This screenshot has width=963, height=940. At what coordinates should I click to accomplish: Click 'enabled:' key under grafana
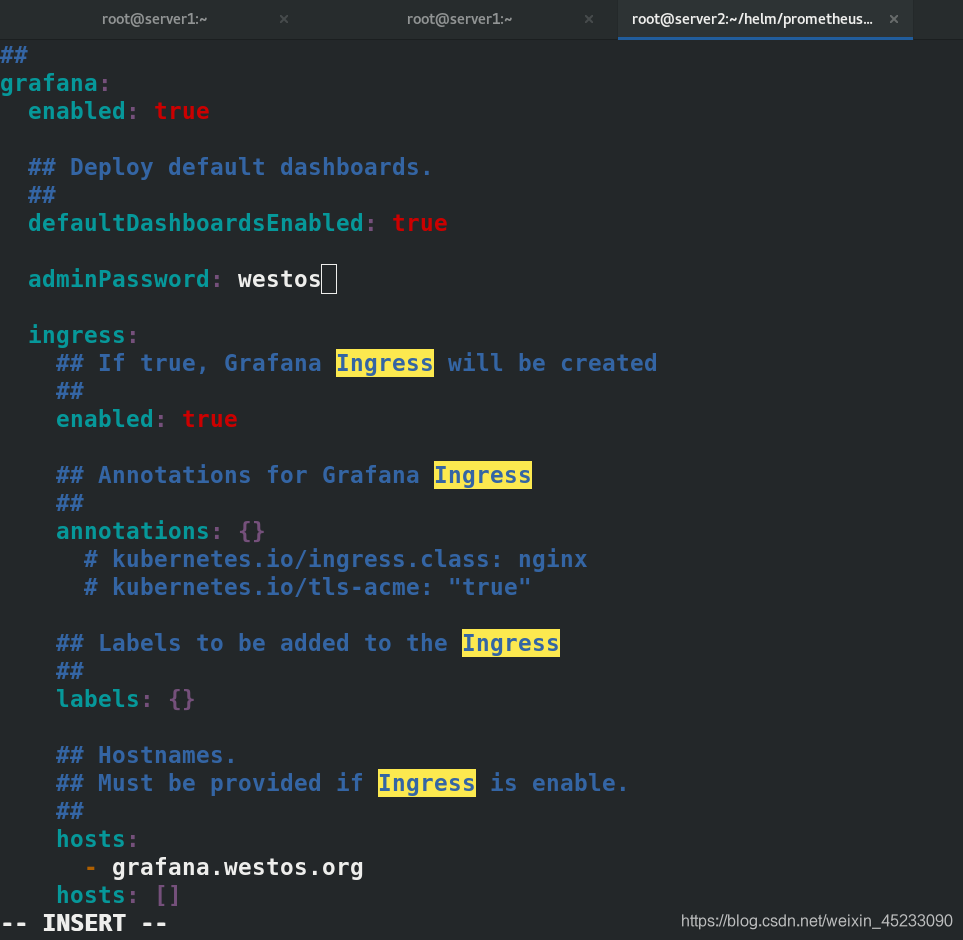point(83,111)
